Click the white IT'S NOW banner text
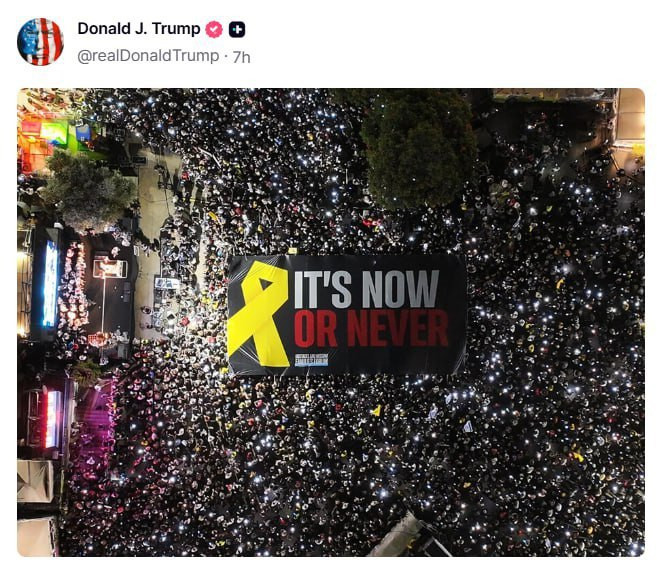Viewport: 657px width, 567px height. coord(367,289)
